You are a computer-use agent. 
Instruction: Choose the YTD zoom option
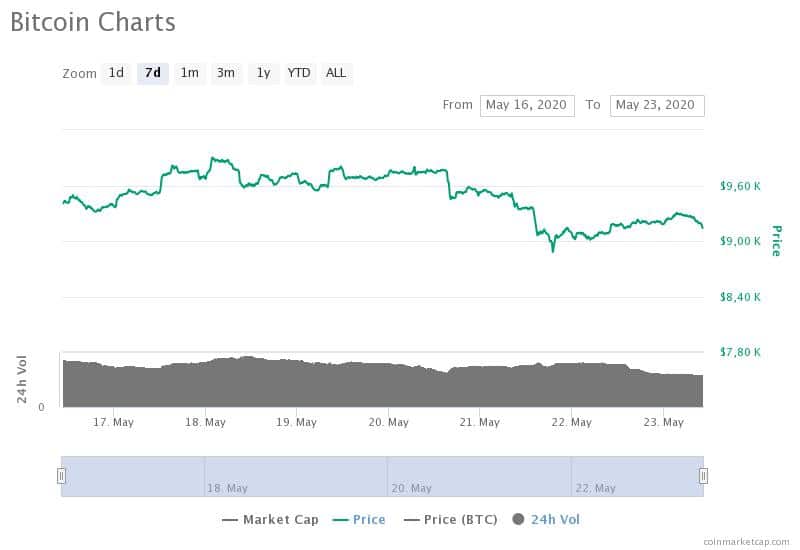point(299,73)
